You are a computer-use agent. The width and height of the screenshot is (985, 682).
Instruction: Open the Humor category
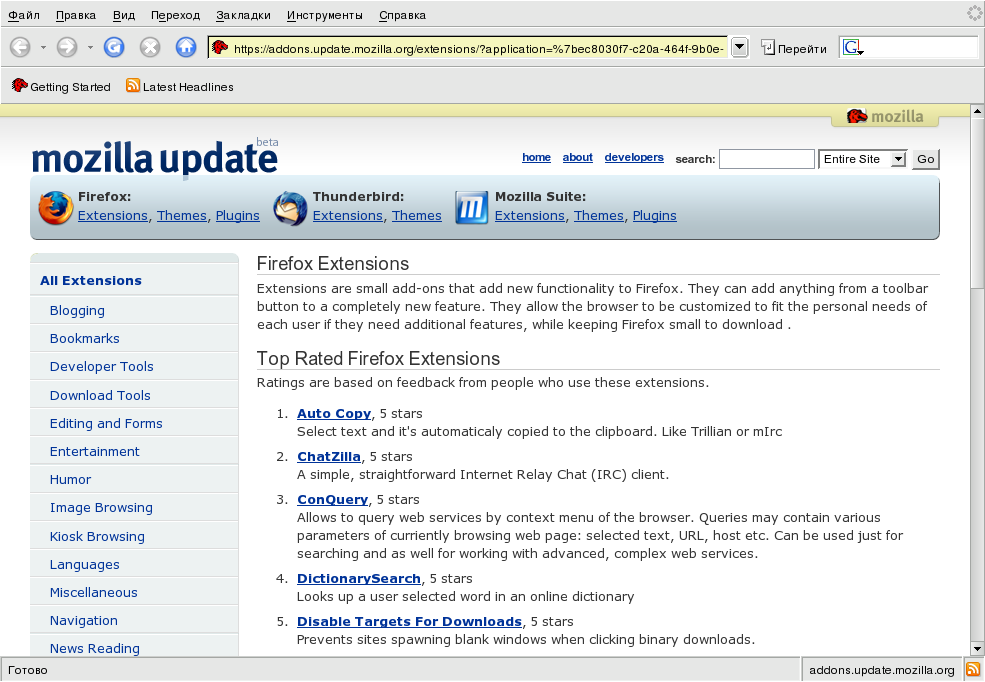tap(70, 479)
